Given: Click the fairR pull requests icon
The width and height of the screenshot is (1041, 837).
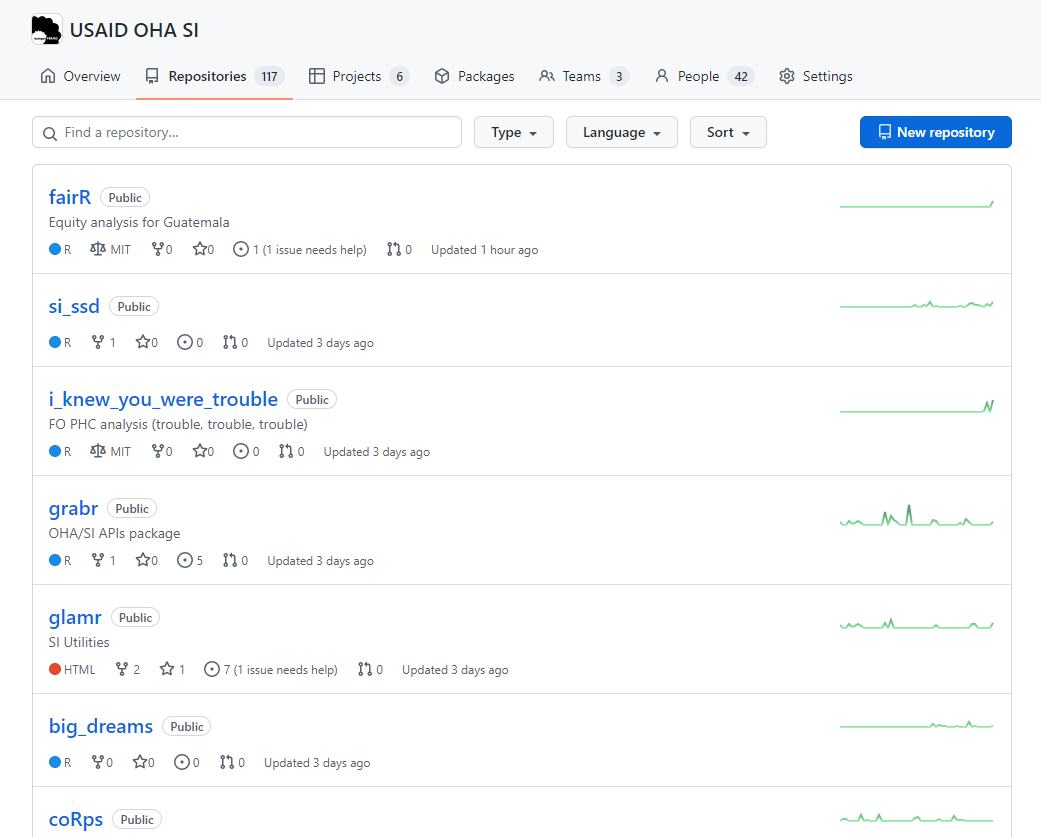Looking at the screenshot, I should click(394, 249).
